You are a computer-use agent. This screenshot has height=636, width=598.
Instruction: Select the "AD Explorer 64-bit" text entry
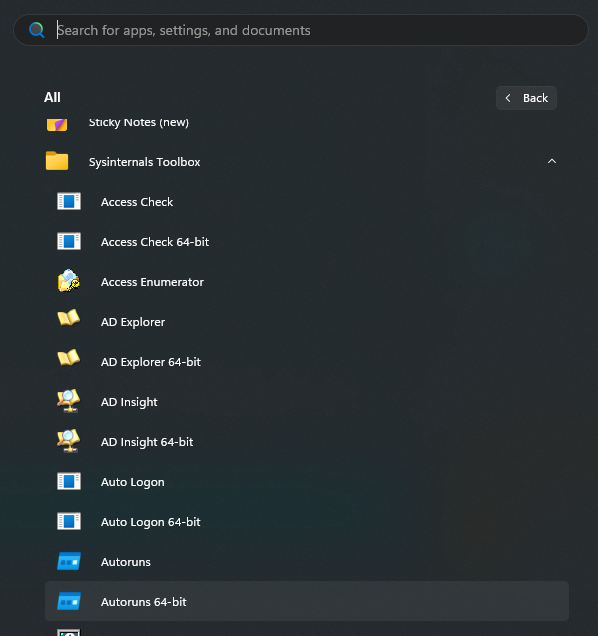click(151, 362)
